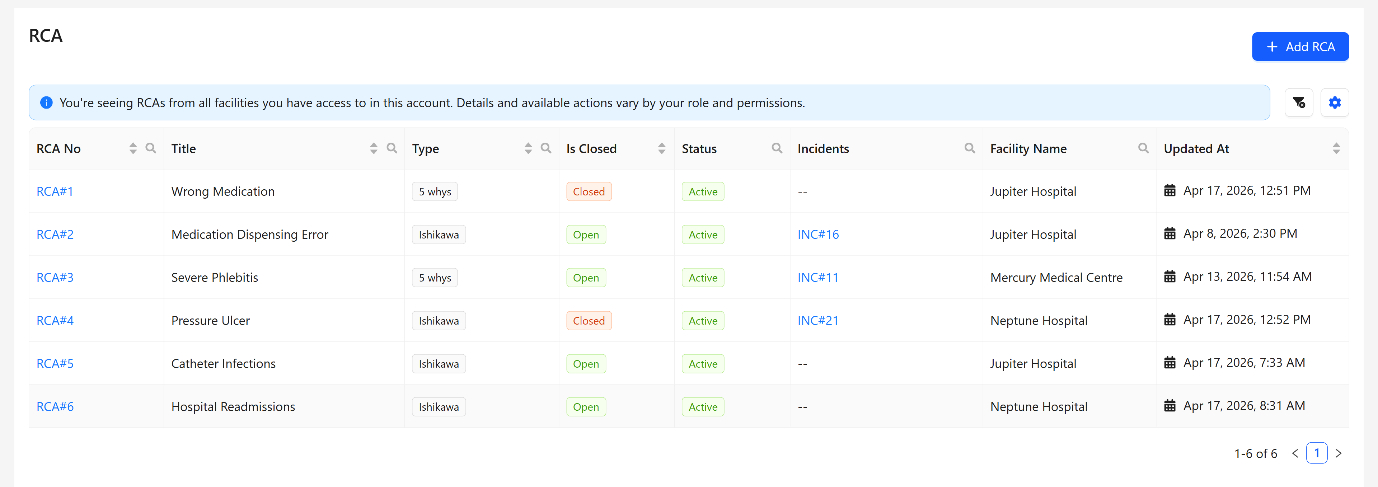
Task: Click the clear filters funnel icon
Action: [x=1299, y=102]
